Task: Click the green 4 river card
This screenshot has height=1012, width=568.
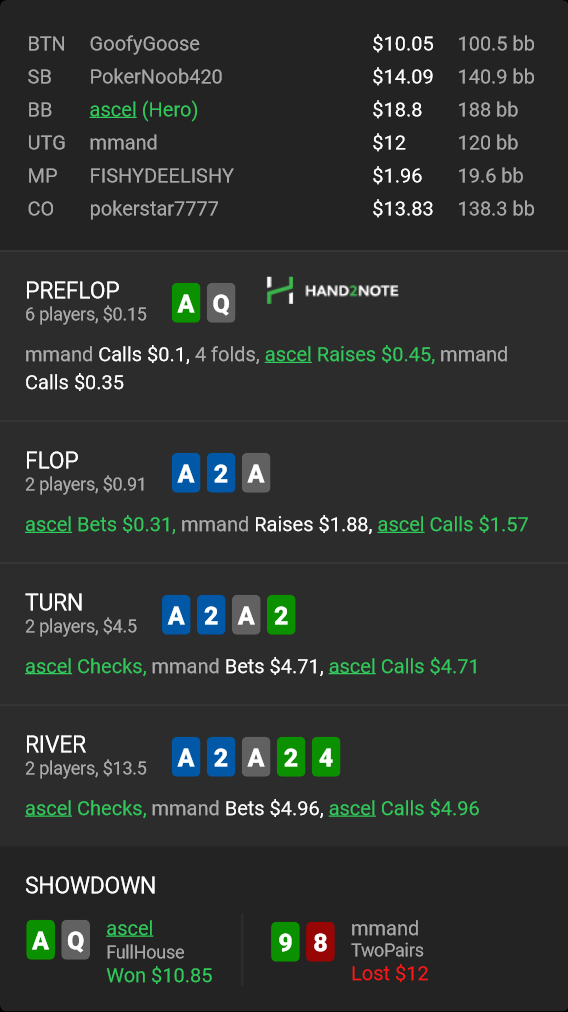Action: click(x=326, y=757)
